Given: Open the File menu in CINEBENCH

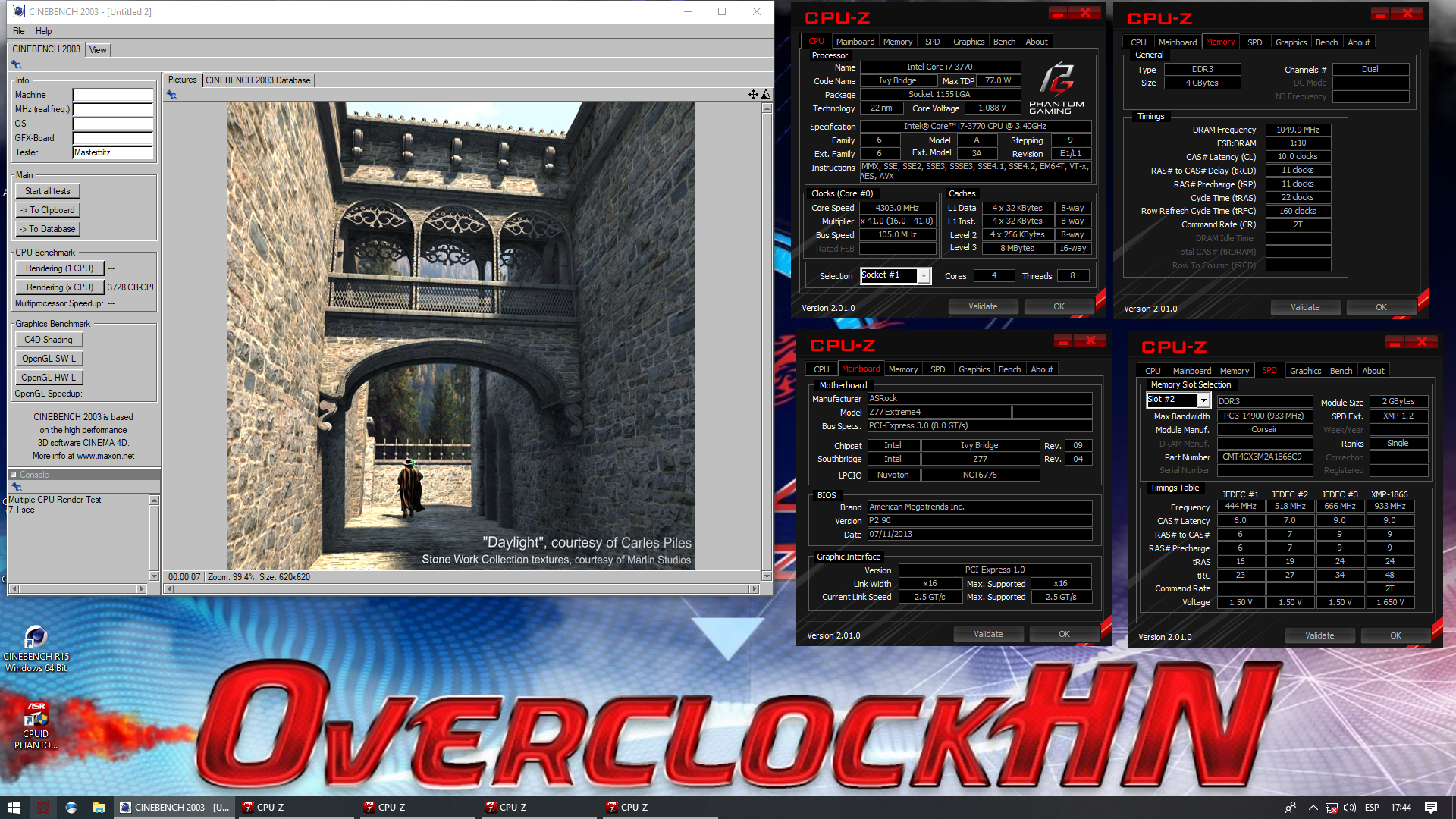Looking at the screenshot, I should coord(19,31).
